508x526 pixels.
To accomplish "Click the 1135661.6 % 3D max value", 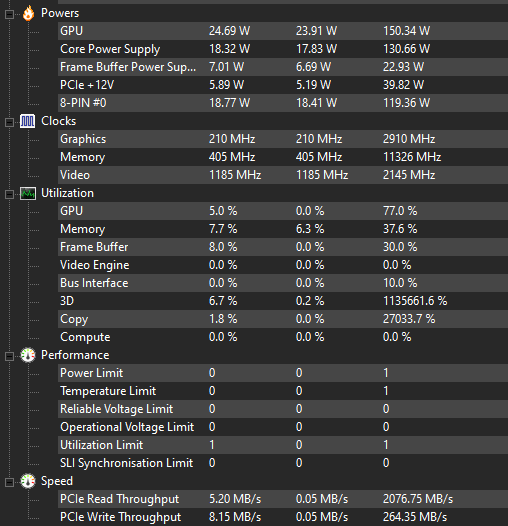I will (x=415, y=301).
